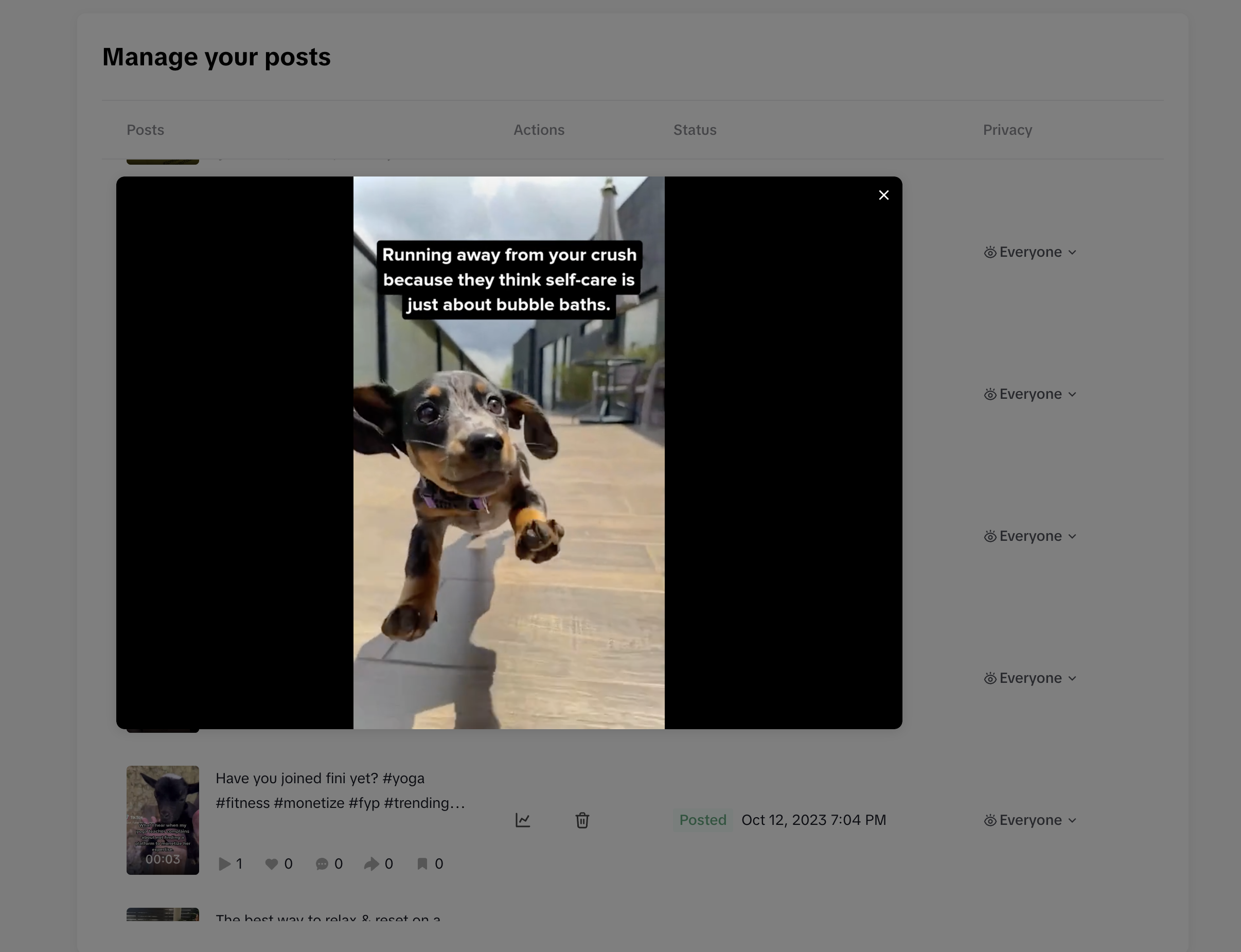Viewport: 1241px width, 952px height.
Task: Click the Posted status label
Action: [702, 820]
